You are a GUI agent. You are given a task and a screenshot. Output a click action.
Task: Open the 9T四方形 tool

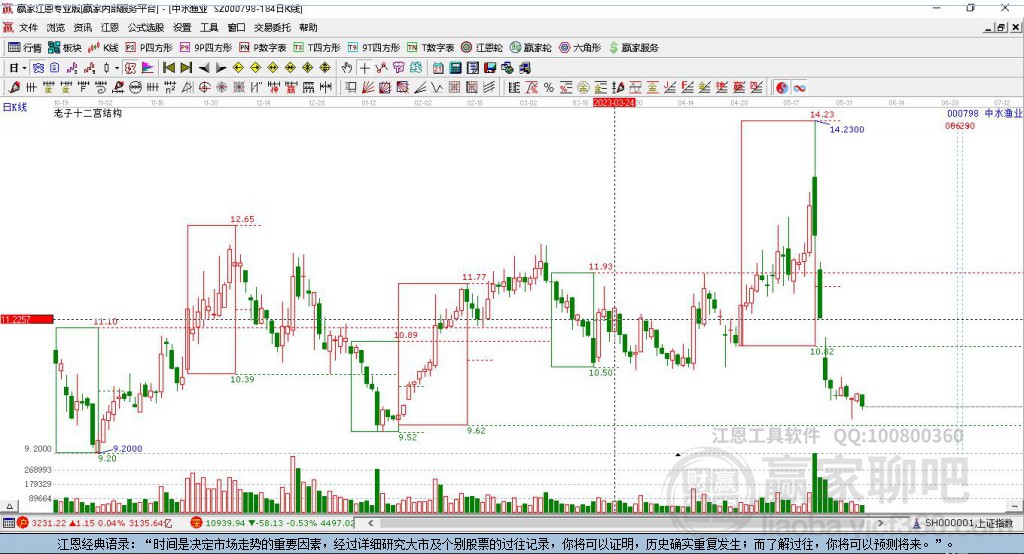pos(374,48)
